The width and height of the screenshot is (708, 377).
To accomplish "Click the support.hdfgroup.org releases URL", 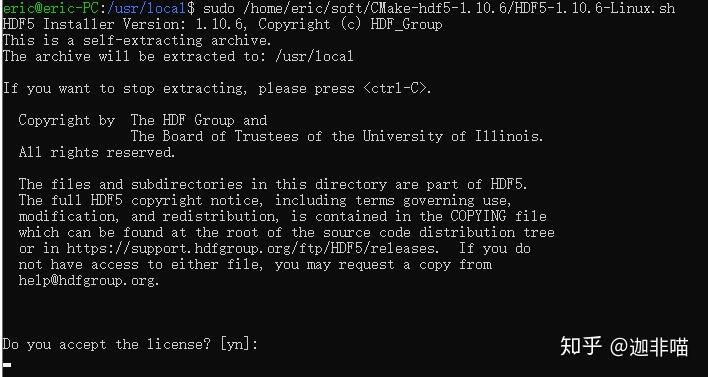I will tap(252, 249).
